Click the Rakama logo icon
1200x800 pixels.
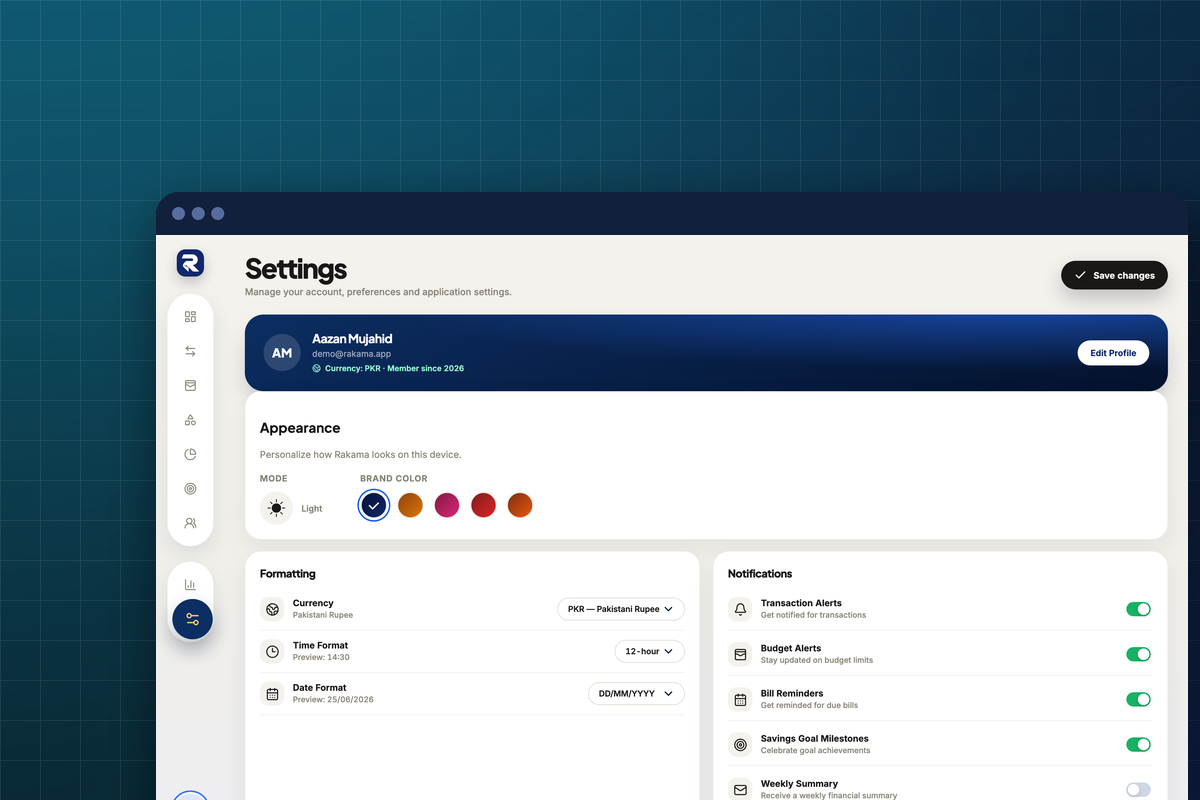[x=190, y=263]
